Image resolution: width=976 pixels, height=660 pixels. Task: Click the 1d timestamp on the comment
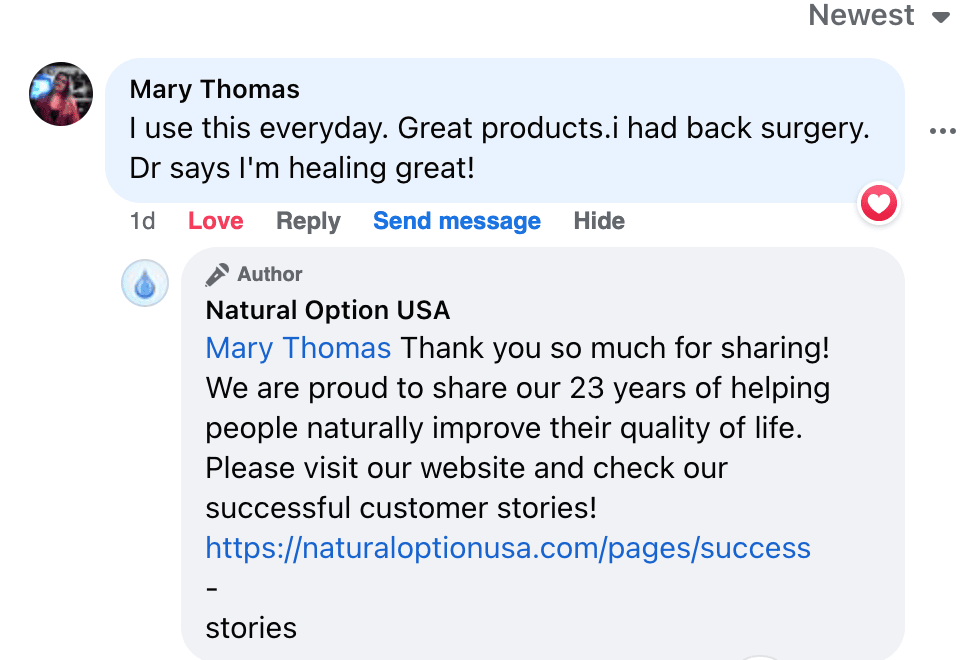[142, 221]
